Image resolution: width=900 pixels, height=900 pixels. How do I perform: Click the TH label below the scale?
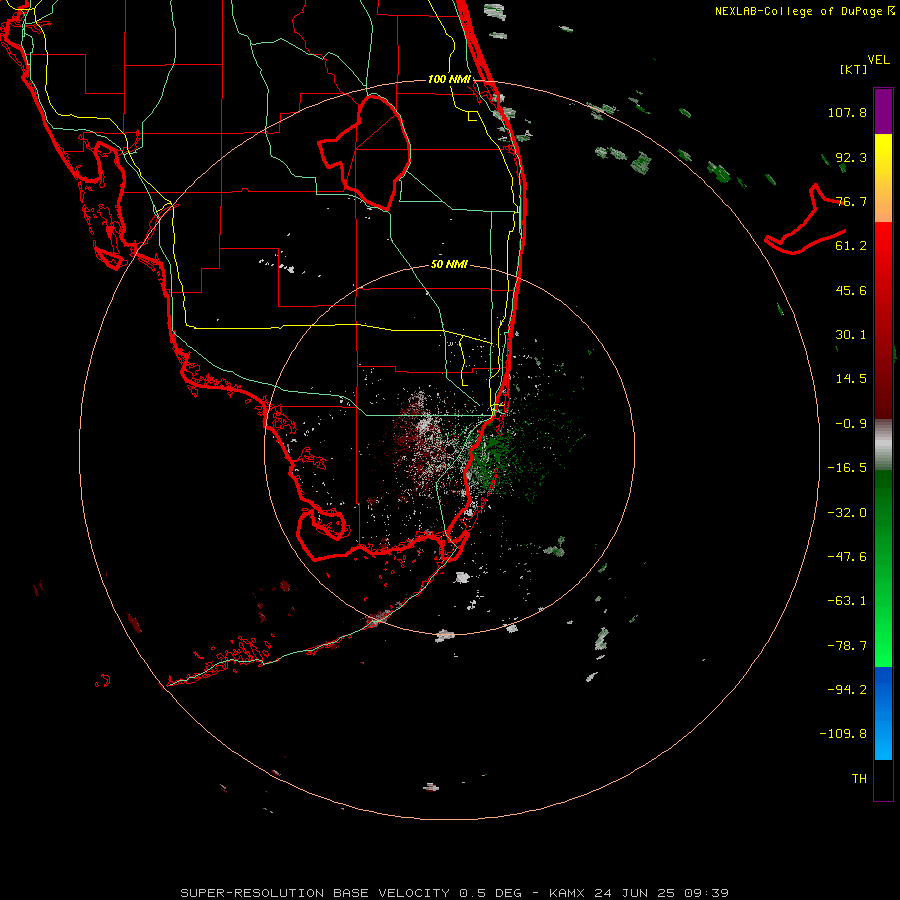tap(859, 779)
